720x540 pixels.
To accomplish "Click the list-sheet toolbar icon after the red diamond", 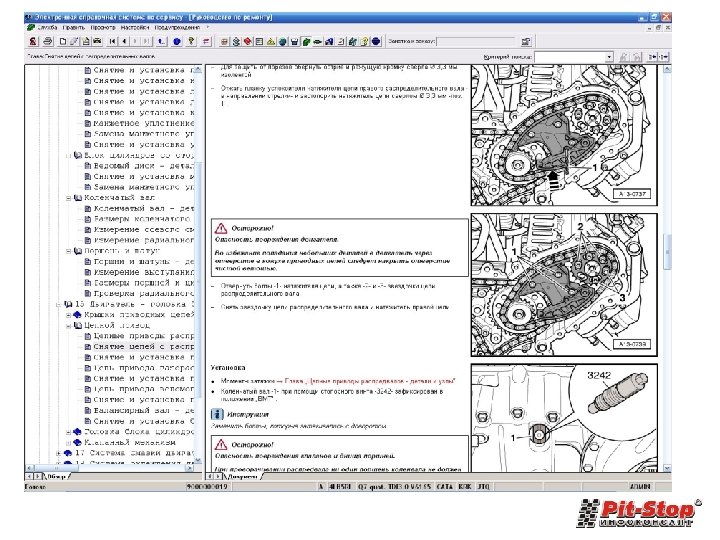I will (x=259, y=42).
